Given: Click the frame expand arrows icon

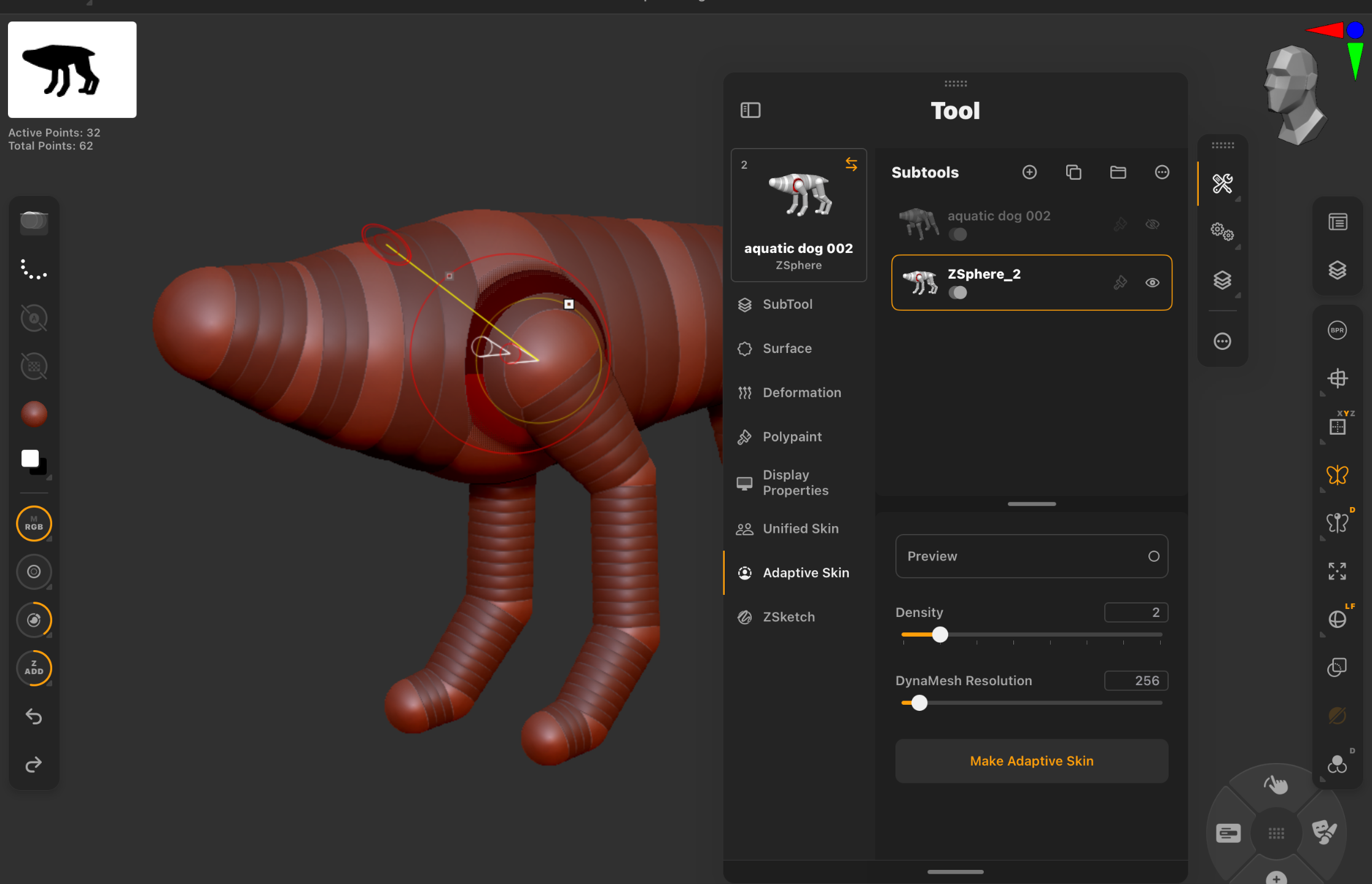Looking at the screenshot, I should pyautogui.click(x=1337, y=571).
